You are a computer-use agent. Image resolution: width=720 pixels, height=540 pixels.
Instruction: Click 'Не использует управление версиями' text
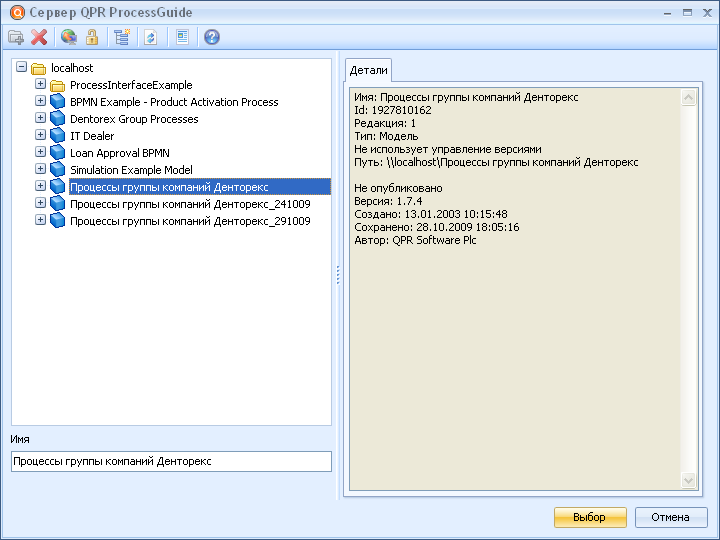448,149
